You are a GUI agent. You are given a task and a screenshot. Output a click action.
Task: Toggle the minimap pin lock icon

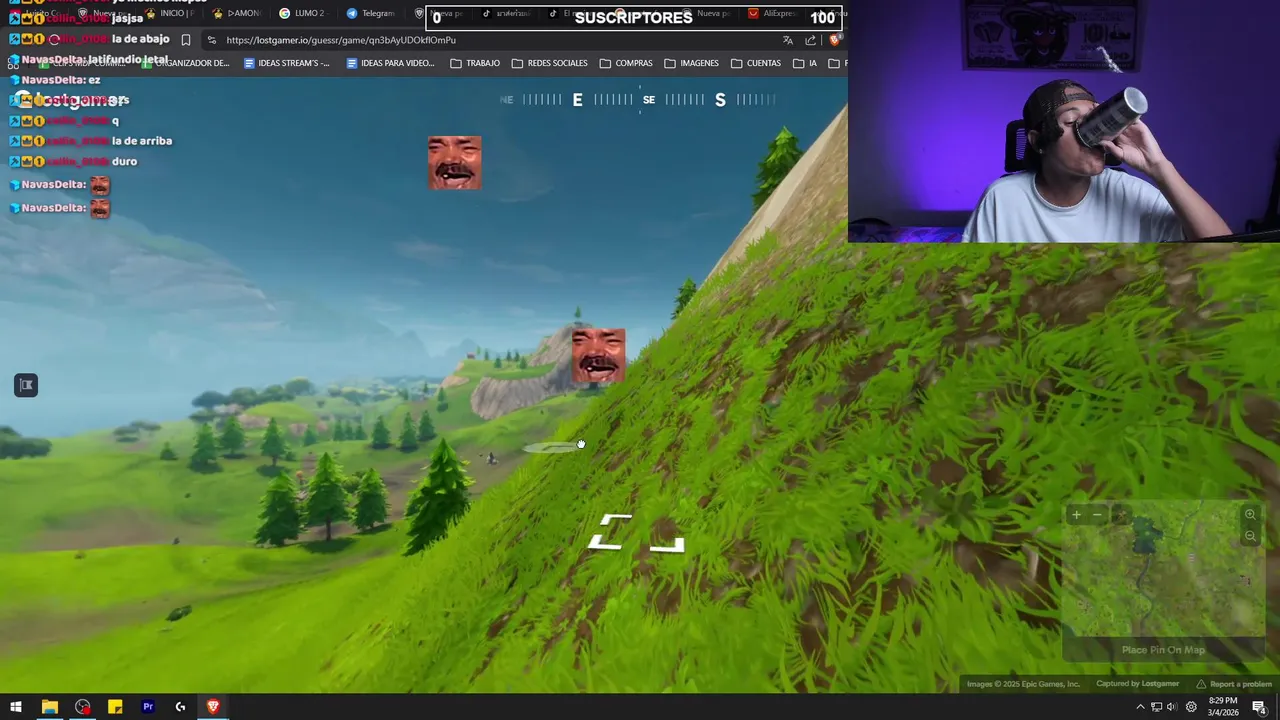pyautogui.click(x=1121, y=515)
